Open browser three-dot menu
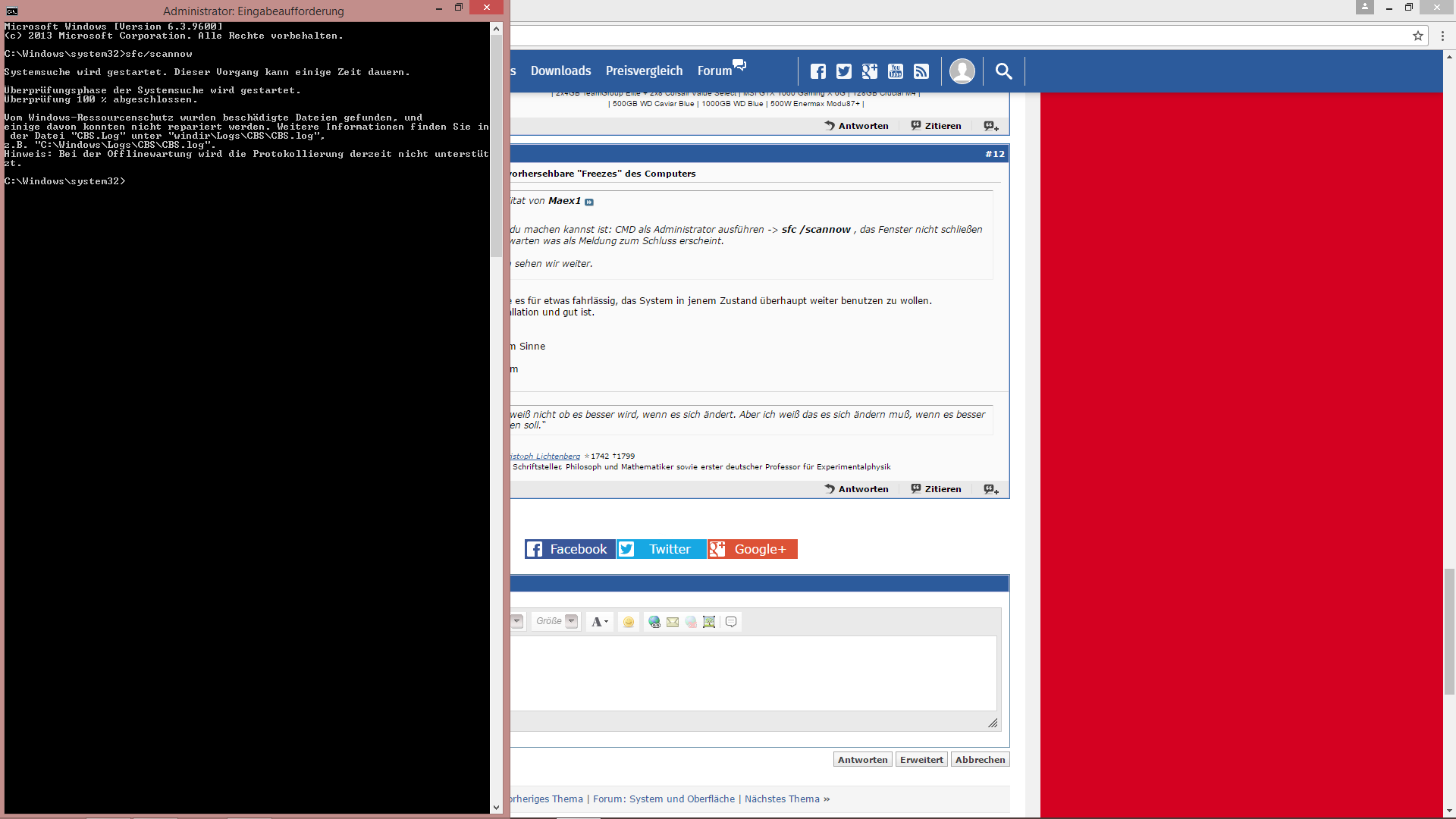The width and height of the screenshot is (1456, 819). pos(1442,36)
